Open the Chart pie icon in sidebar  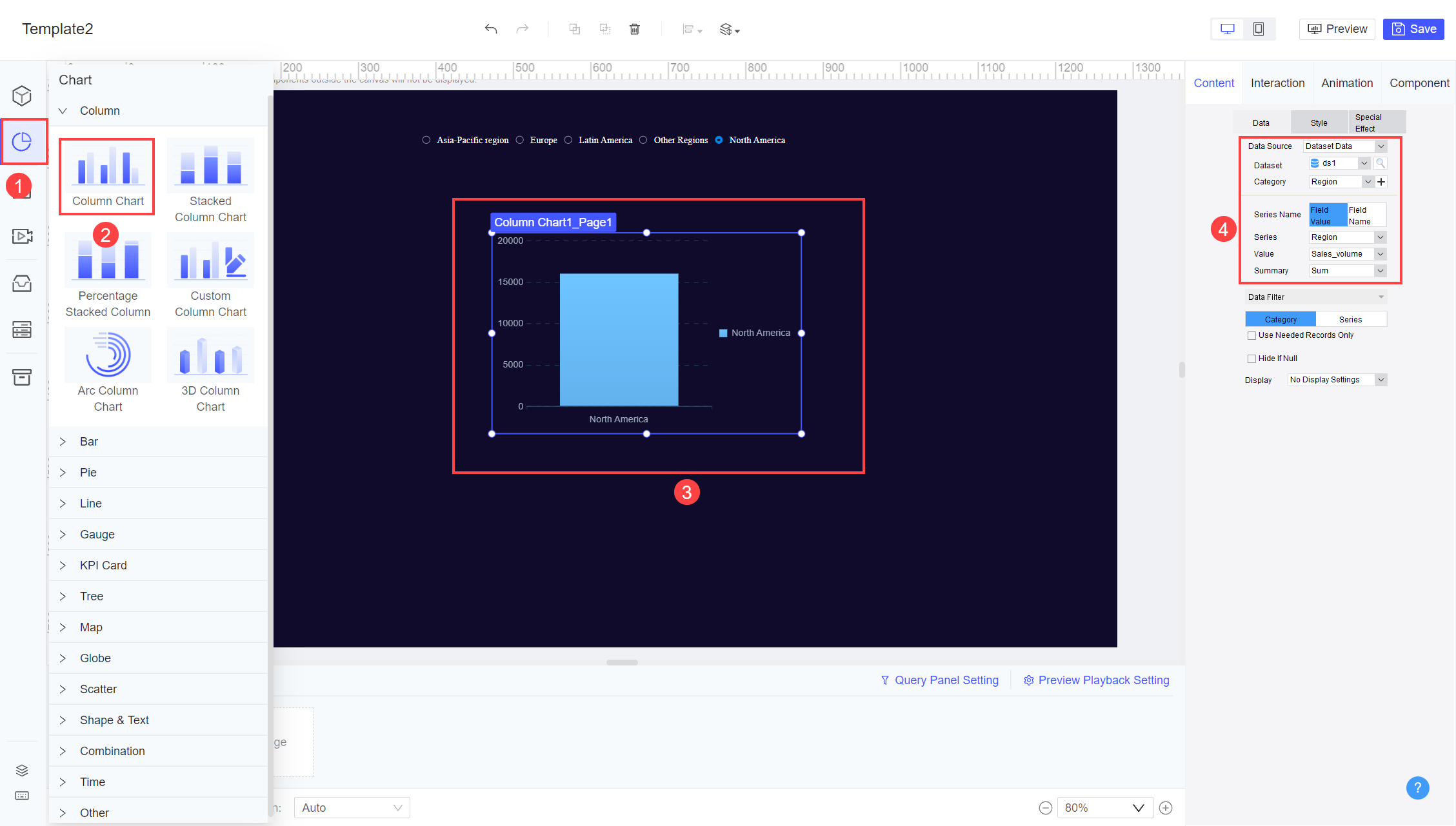[22, 141]
